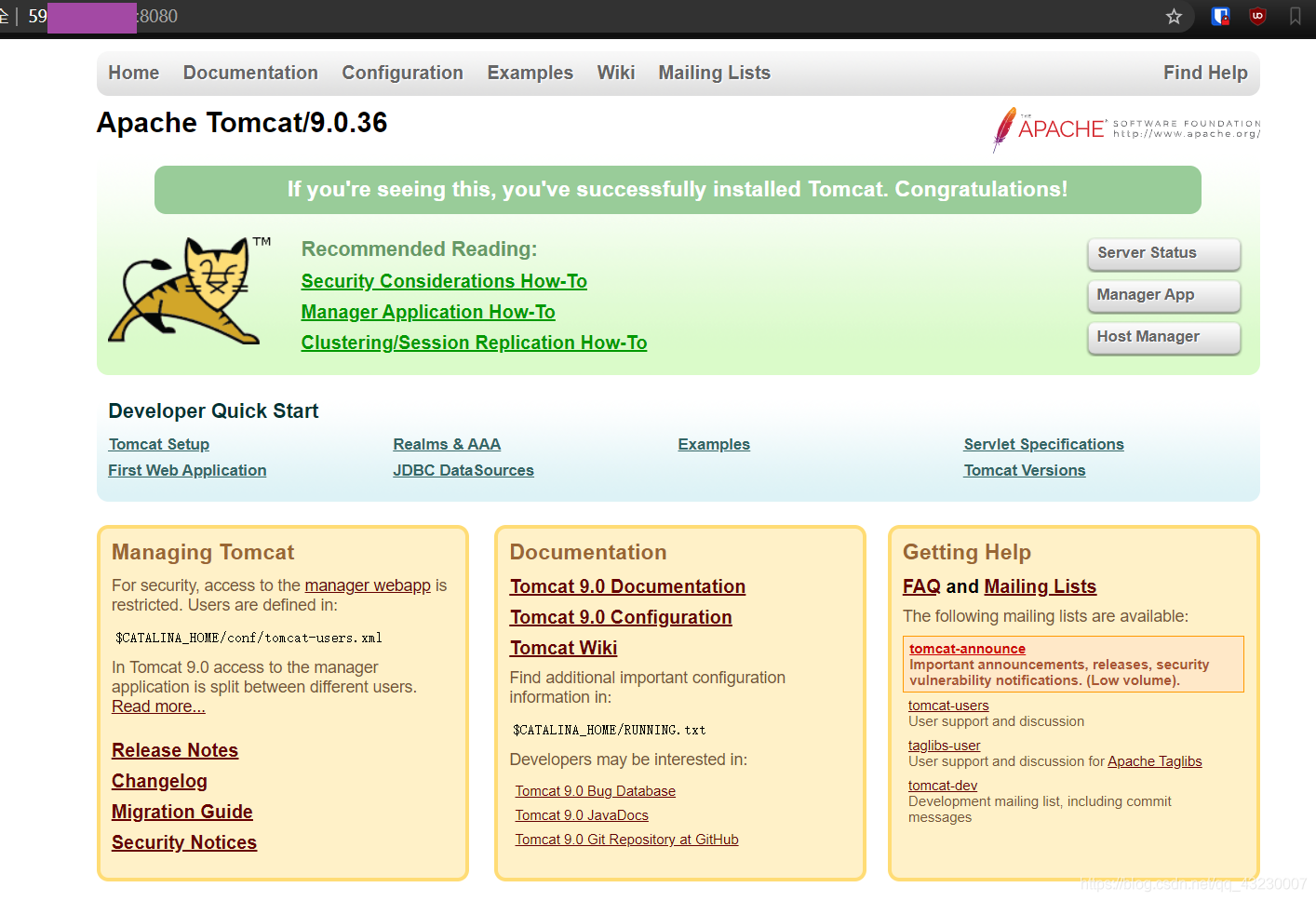The image size is (1316, 901).
Task: Focus the browser address bar
Action: pyautogui.click(x=596, y=17)
